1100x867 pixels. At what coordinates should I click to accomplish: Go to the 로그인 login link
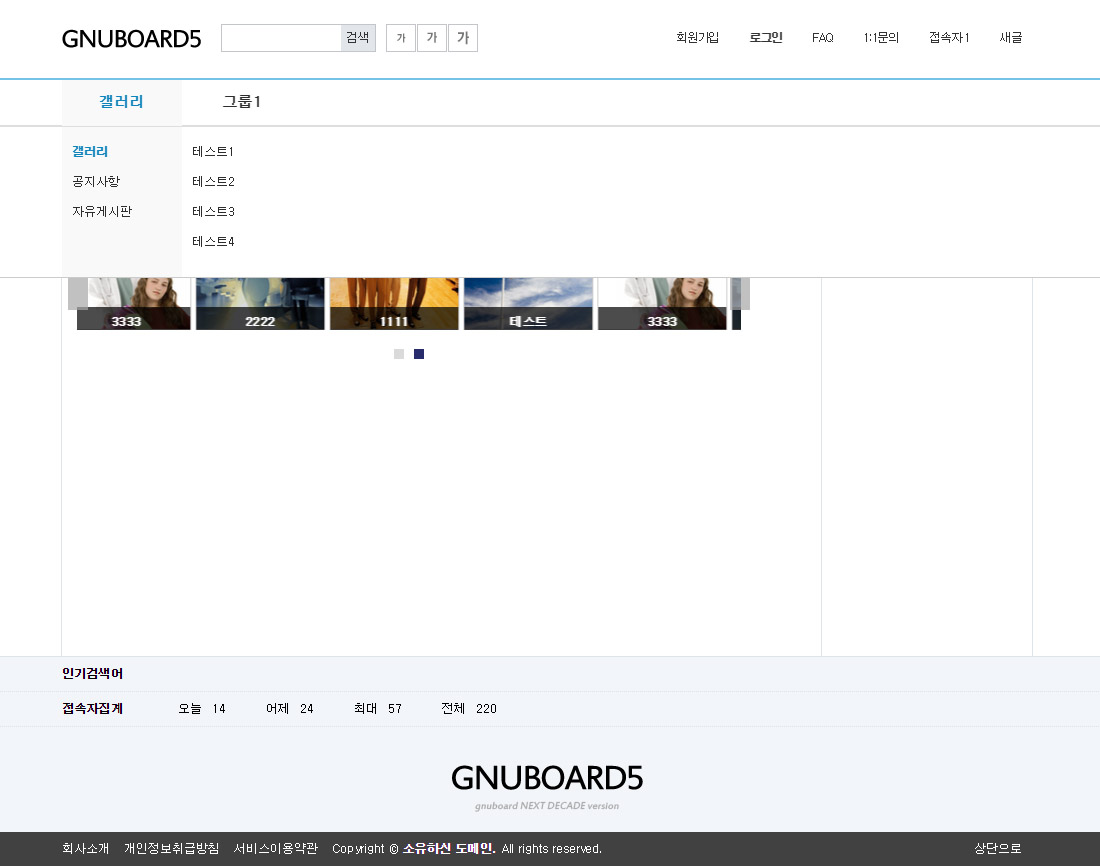tap(766, 38)
